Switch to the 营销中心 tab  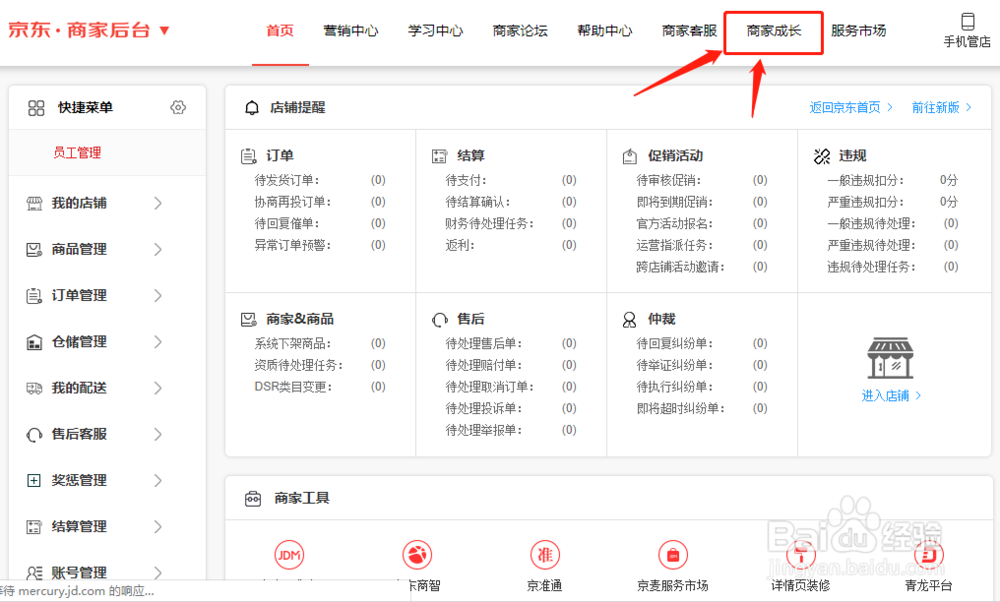coord(352,31)
